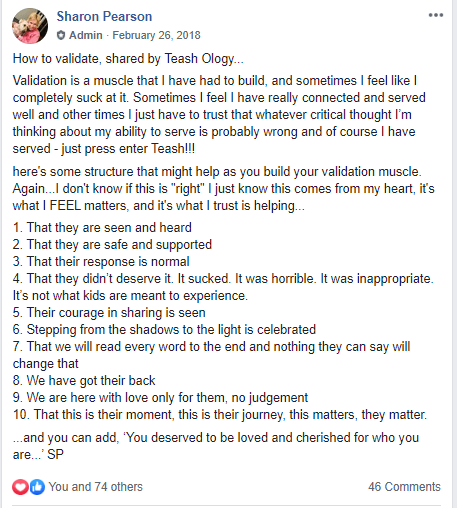Click the 'How to validate' opening line
457x508 pixels.
pos(128,59)
